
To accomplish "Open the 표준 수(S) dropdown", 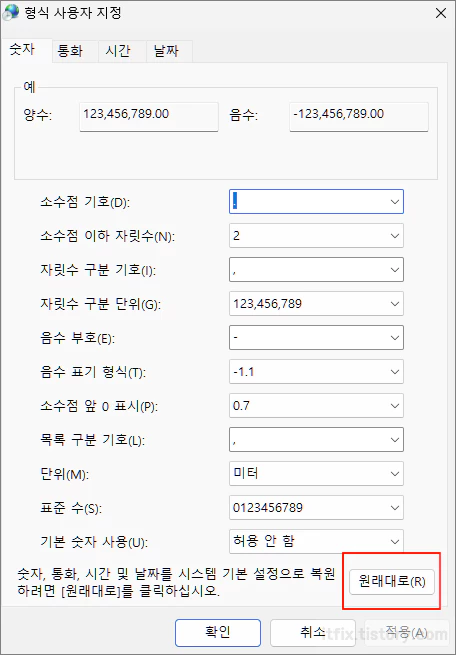I will point(316,508).
